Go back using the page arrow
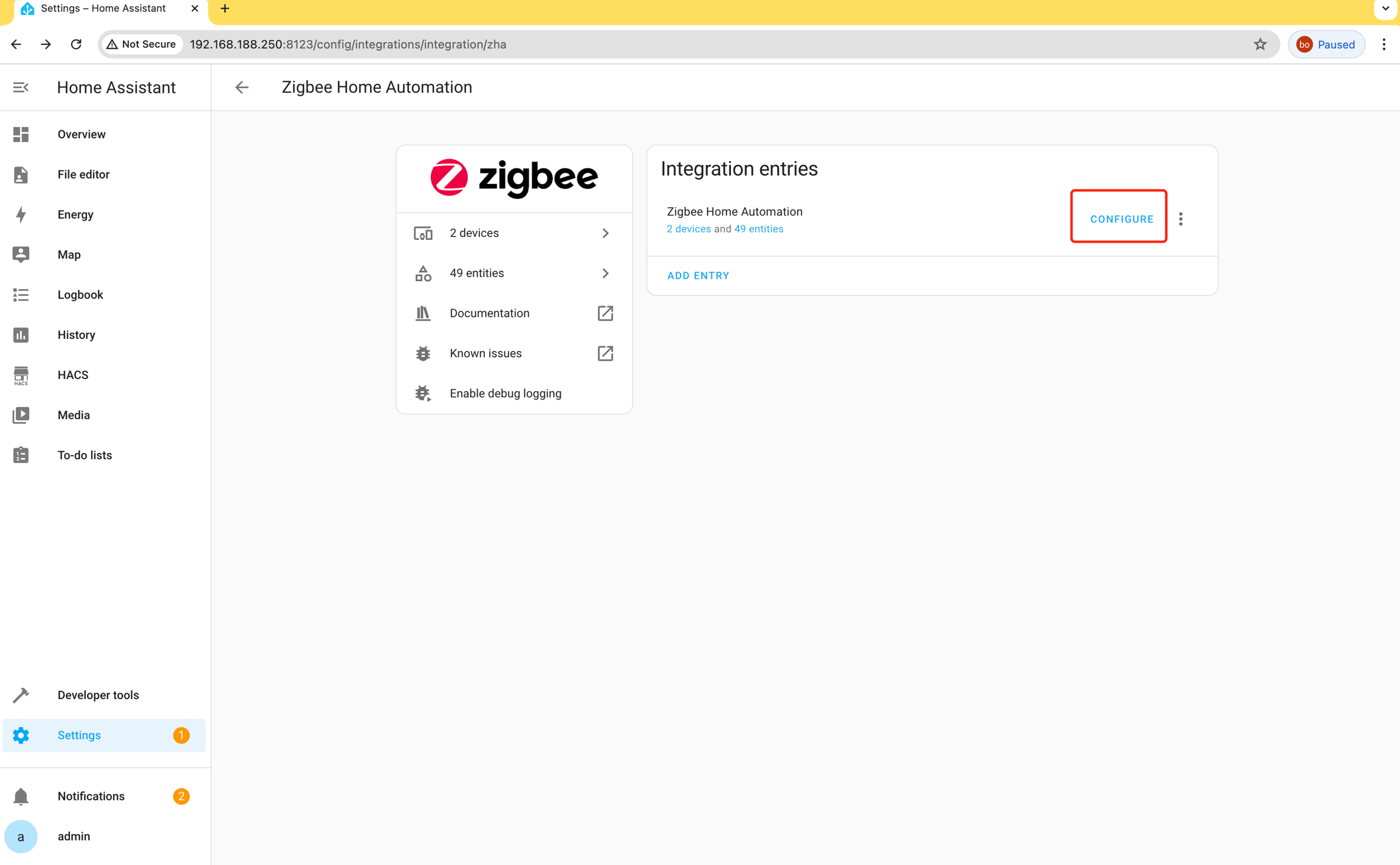Image resolution: width=1400 pixels, height=865 pixels. pos(242,87)
